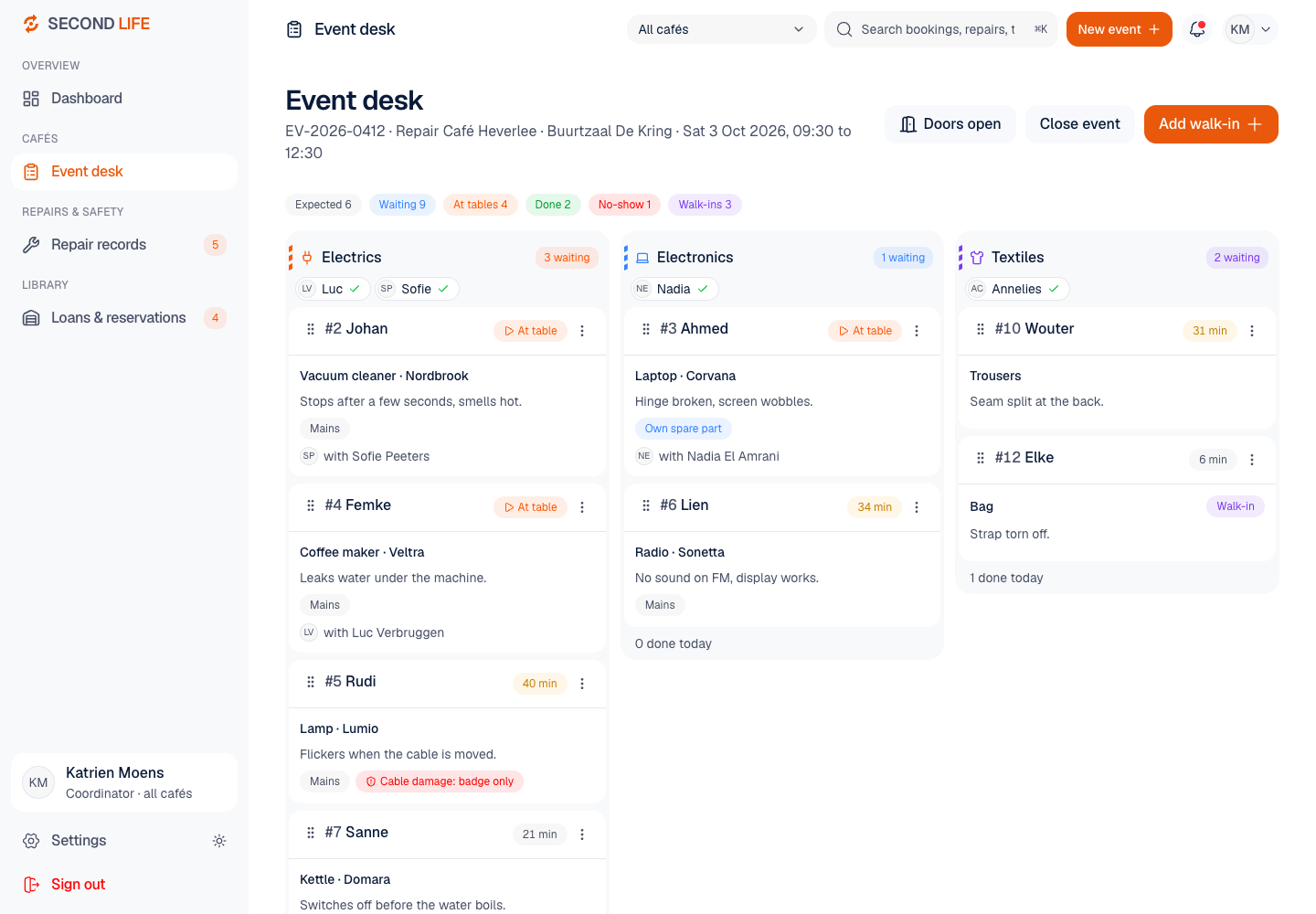Image resolution: width=1316 pixels, height=914 pixels.
Task: Open the kebab menu for #2 Johan
Action: pos(582,331)
